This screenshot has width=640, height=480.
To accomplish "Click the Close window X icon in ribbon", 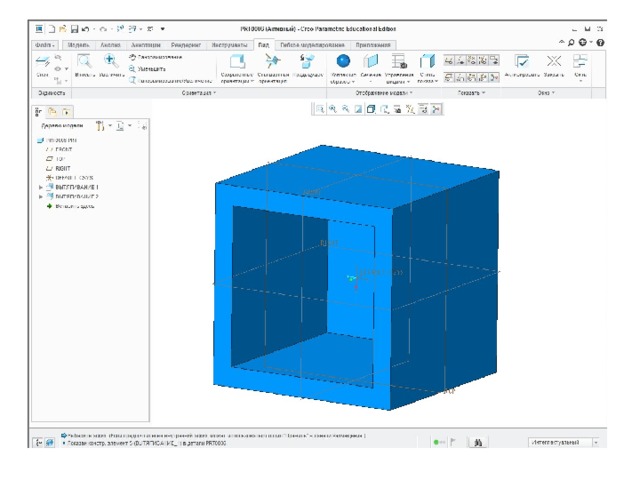I will (x=553, y=62).
